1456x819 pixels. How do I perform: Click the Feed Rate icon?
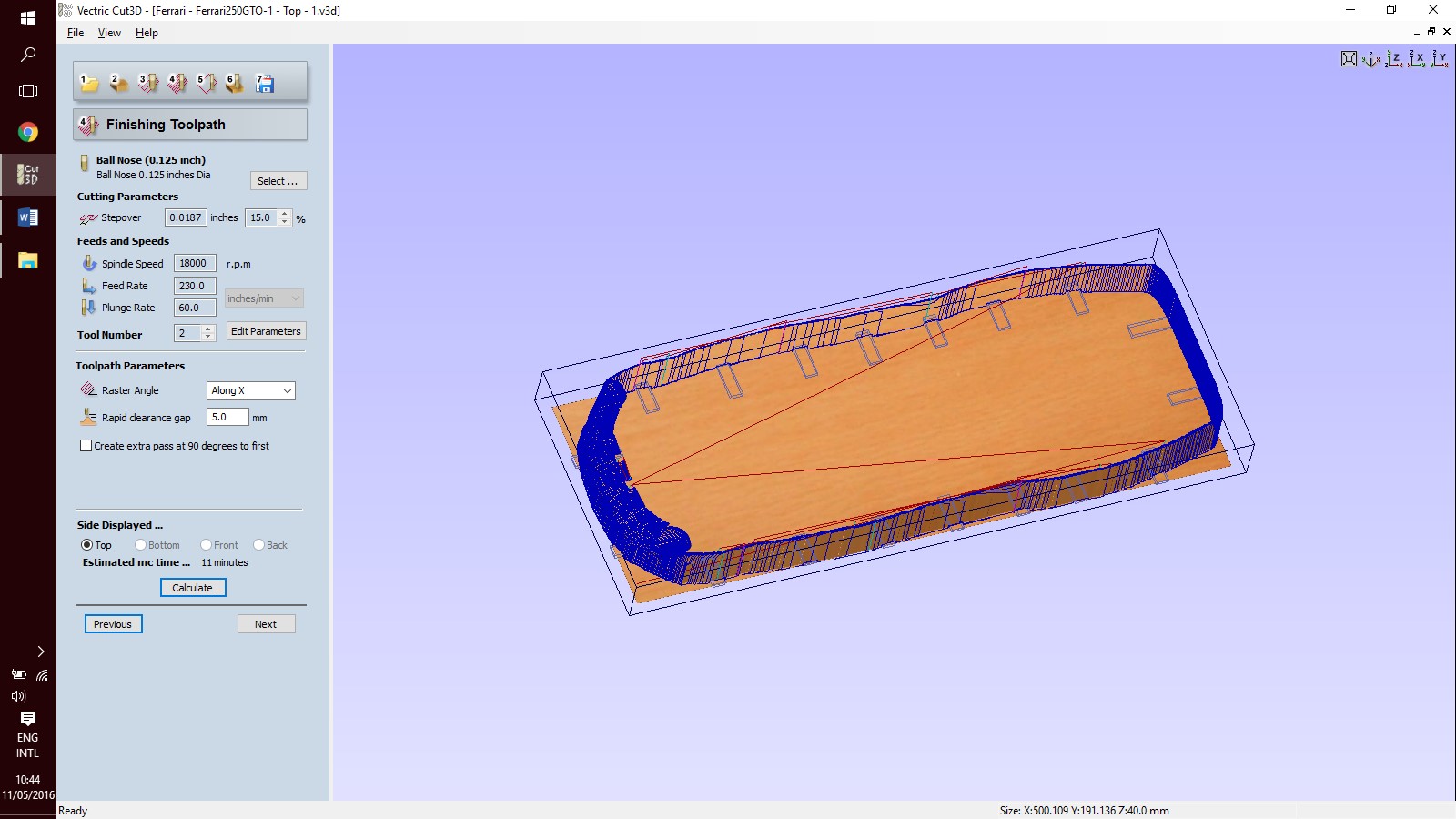coord(89,286)
